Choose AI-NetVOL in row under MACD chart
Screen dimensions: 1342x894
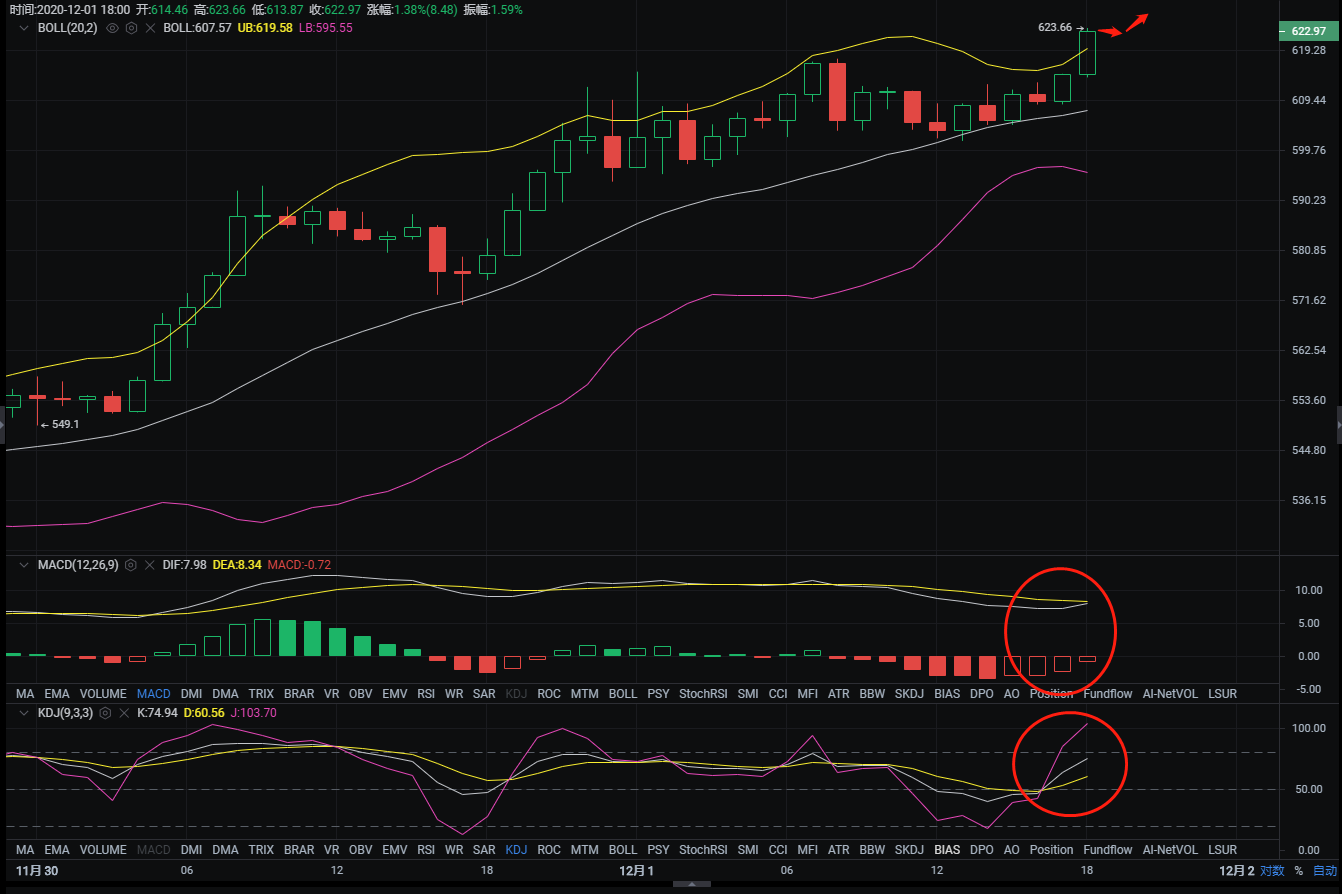(1170, 693)
